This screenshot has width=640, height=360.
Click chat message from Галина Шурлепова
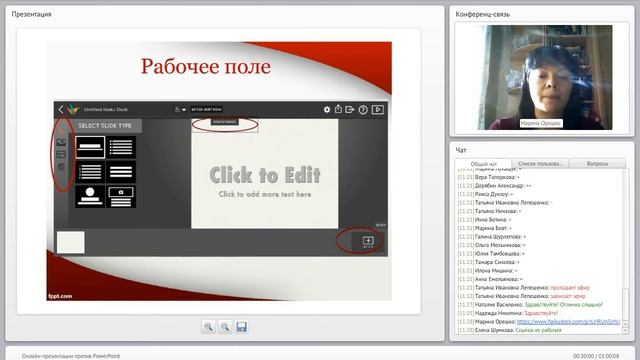point(491,237)
